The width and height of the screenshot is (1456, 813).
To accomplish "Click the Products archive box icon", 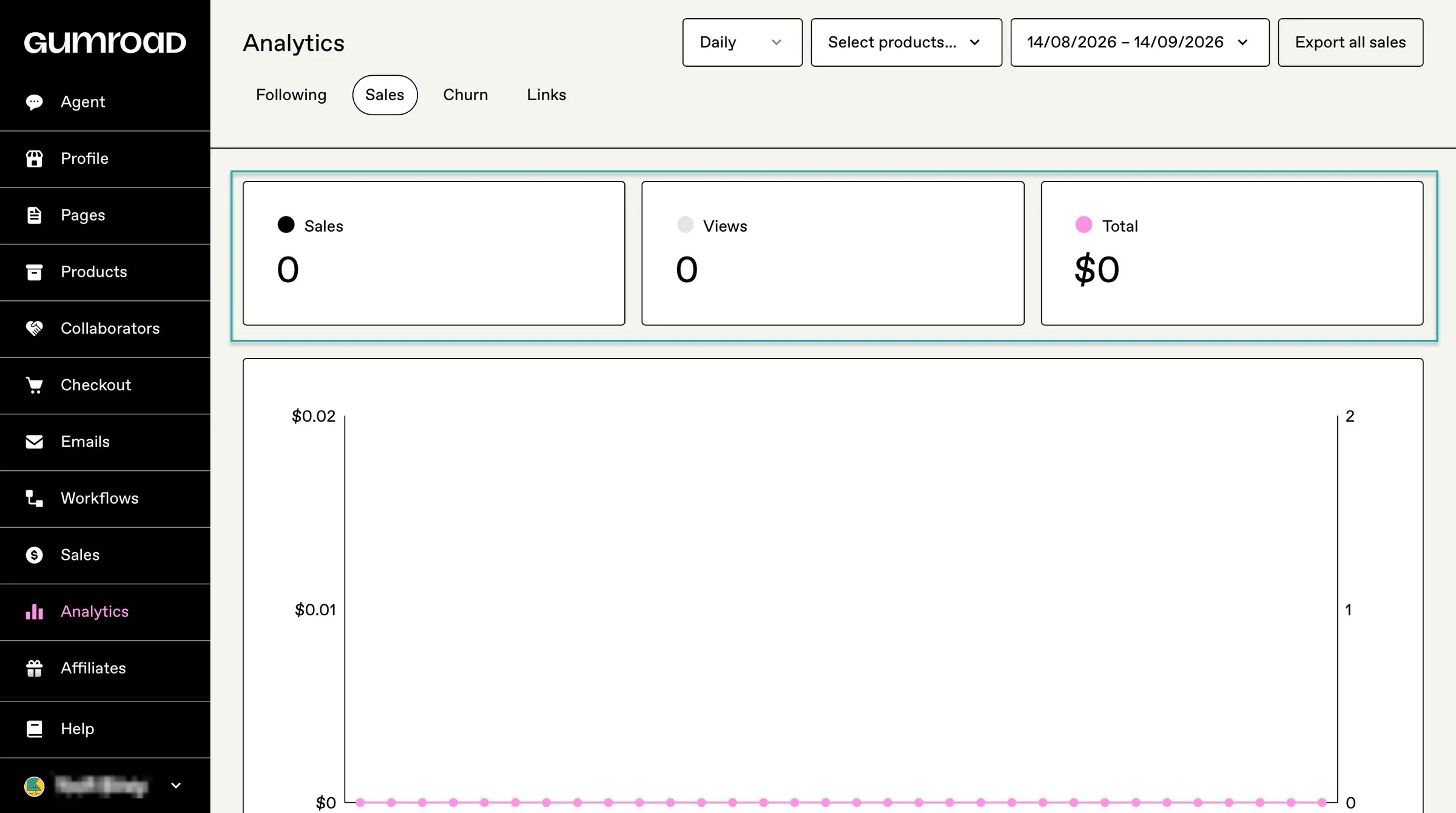I will point(35,272).
